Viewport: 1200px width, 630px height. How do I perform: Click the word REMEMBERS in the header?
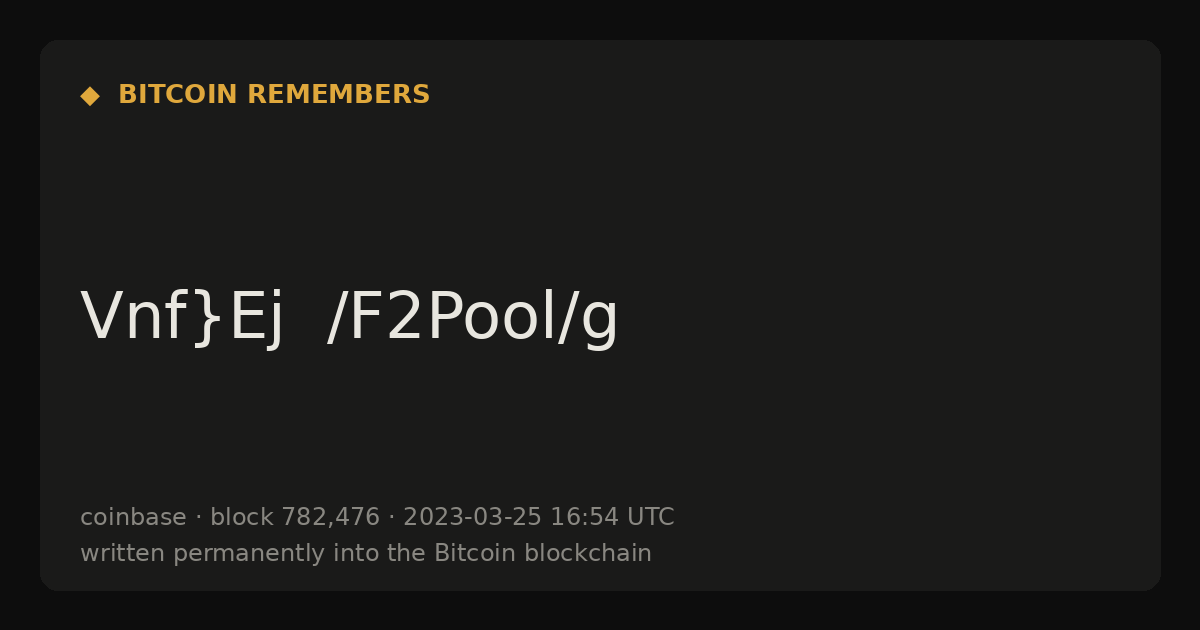pos(338,95)
